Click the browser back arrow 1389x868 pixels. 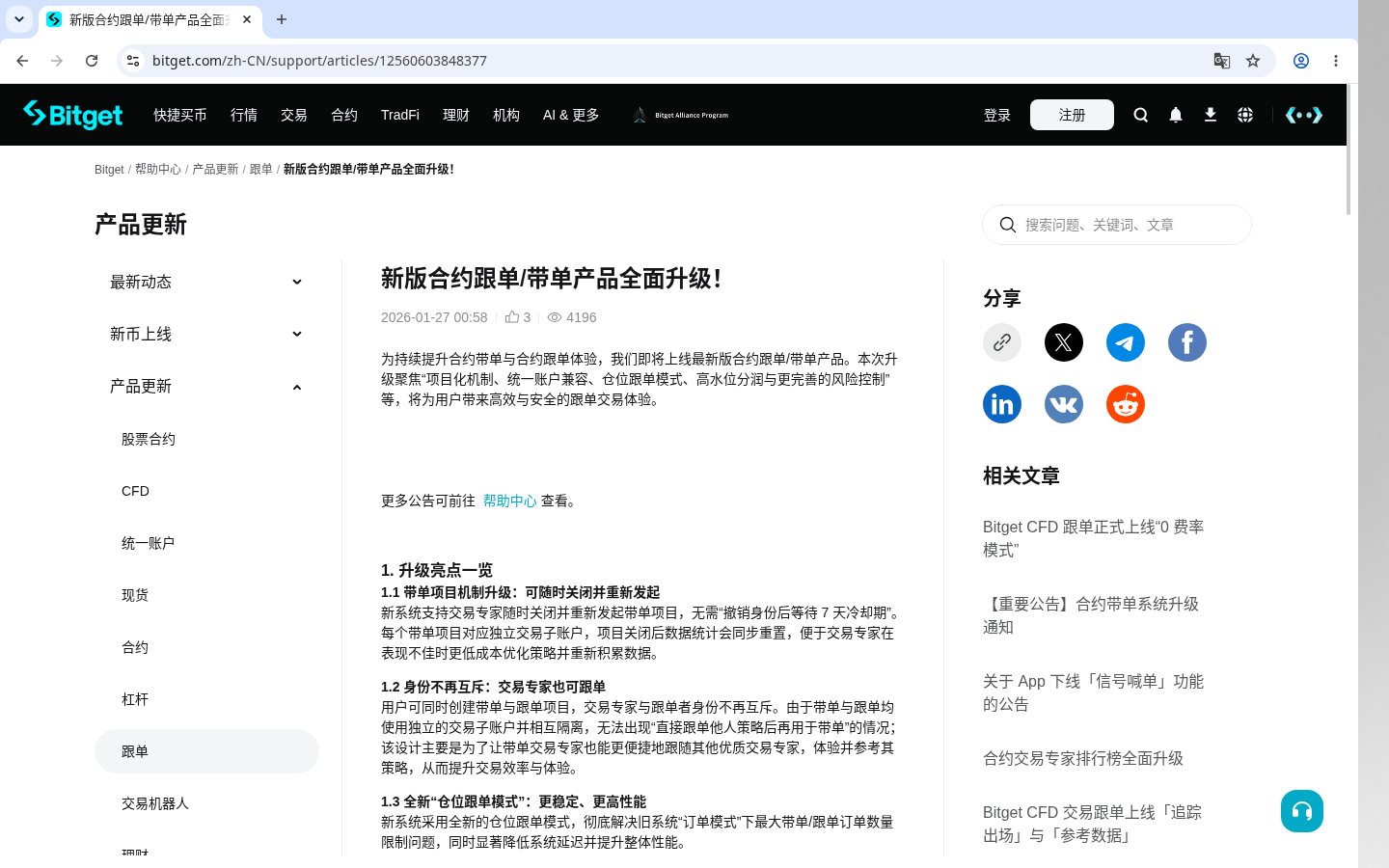(x=22, y=61)
